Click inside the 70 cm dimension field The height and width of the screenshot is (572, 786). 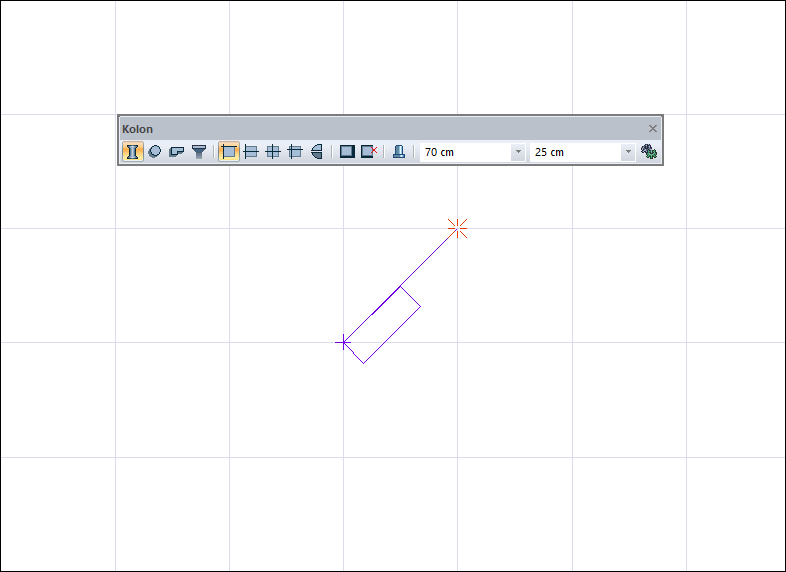pos(464,152)
